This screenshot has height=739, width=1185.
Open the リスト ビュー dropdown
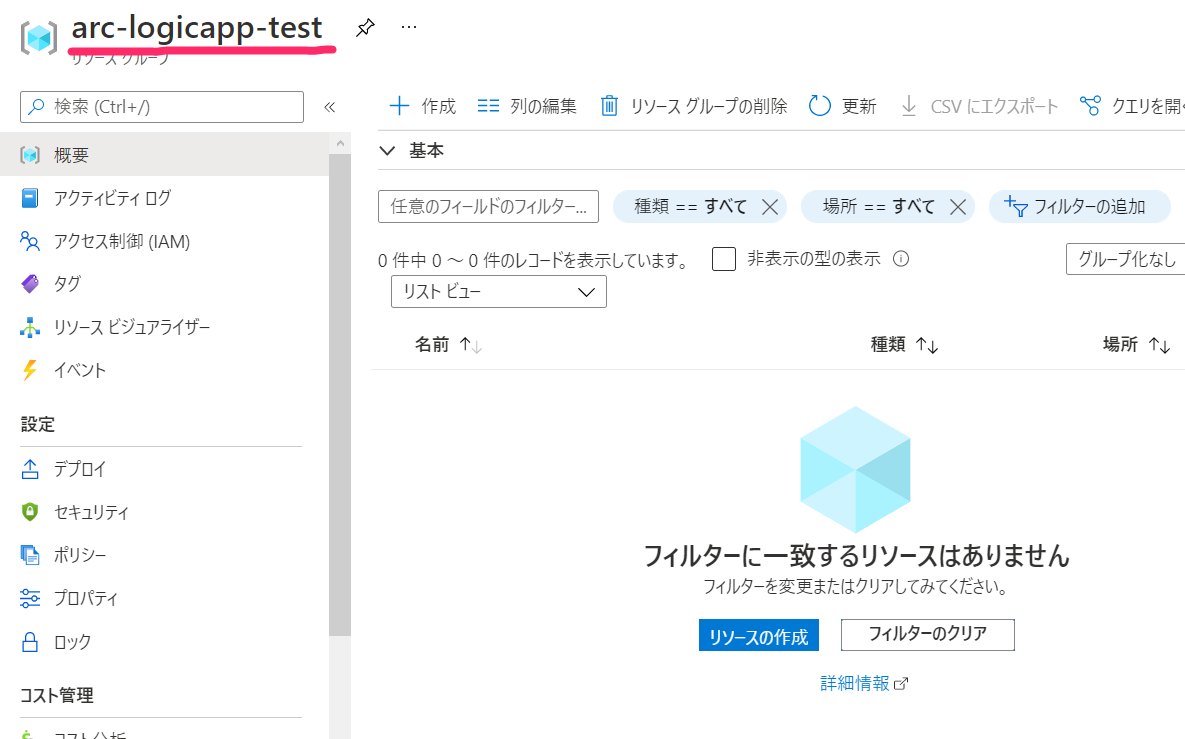tap(499, 292)
